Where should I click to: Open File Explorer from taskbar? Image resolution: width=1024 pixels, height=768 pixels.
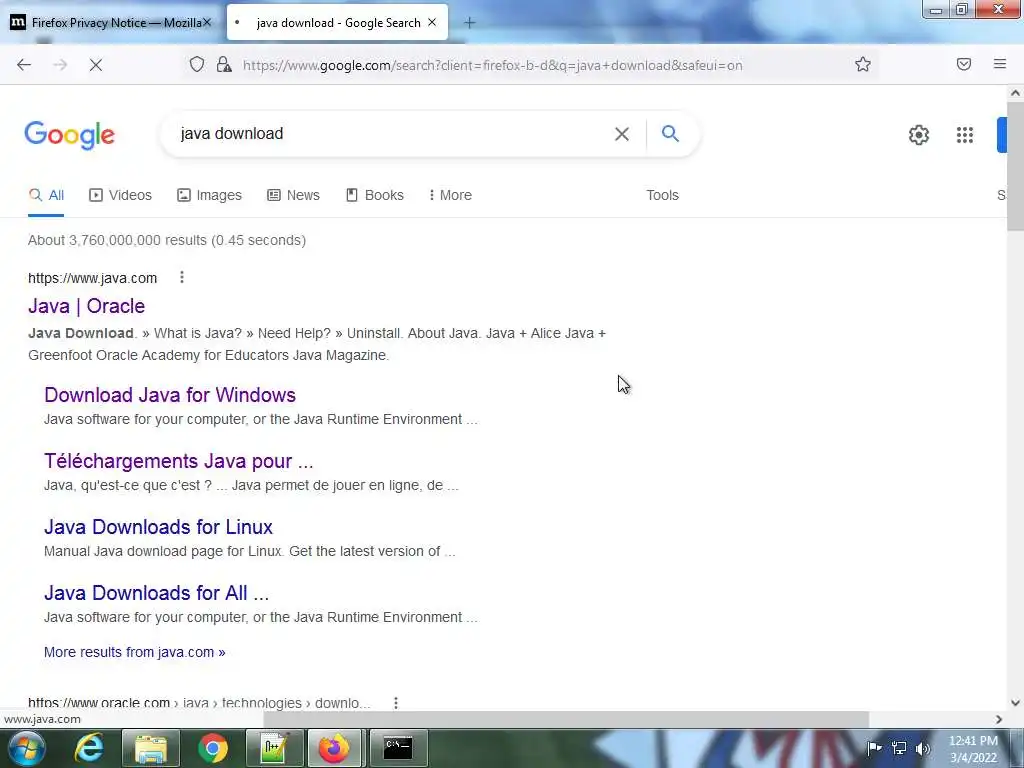(151, 748)
